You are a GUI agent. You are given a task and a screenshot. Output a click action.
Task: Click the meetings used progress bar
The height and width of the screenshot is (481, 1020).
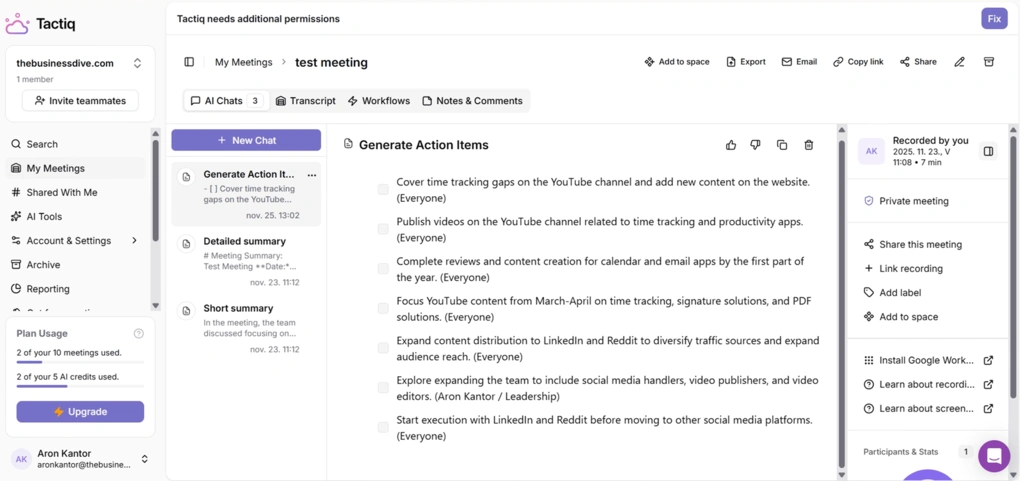[80, 363]
